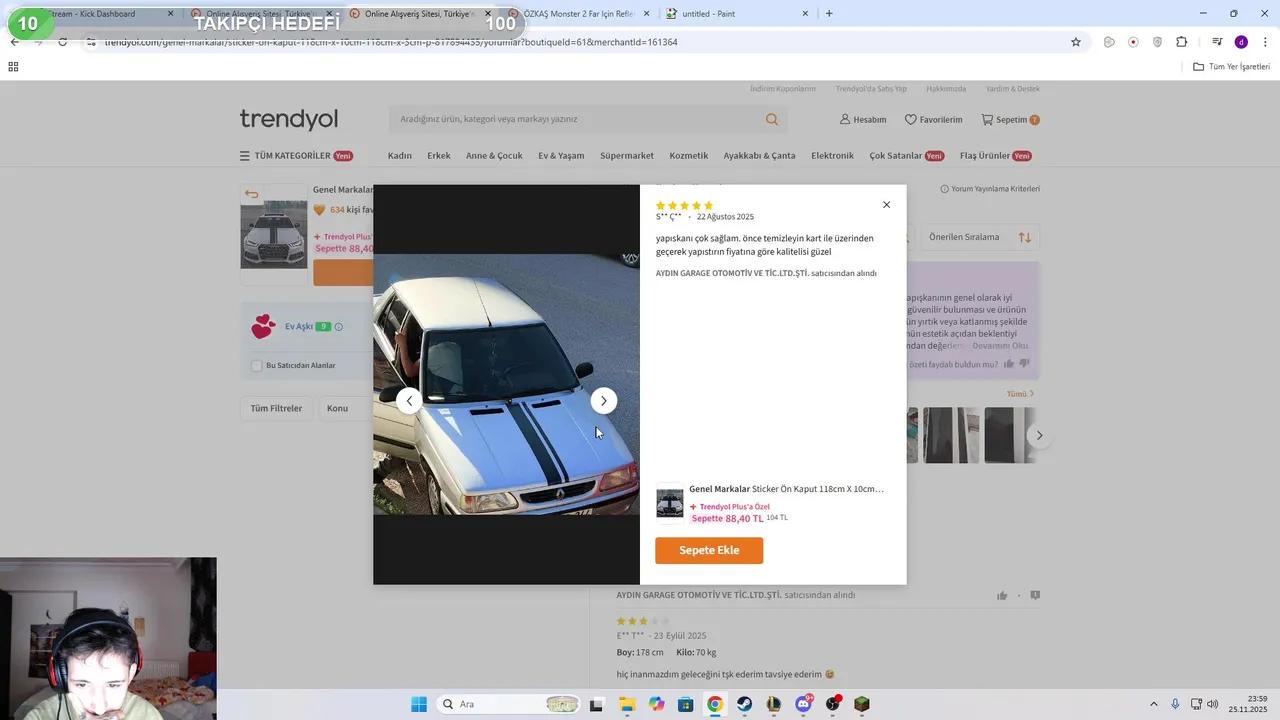Bookmark this page with the star icon
1280x720 pixels.
1076,42
